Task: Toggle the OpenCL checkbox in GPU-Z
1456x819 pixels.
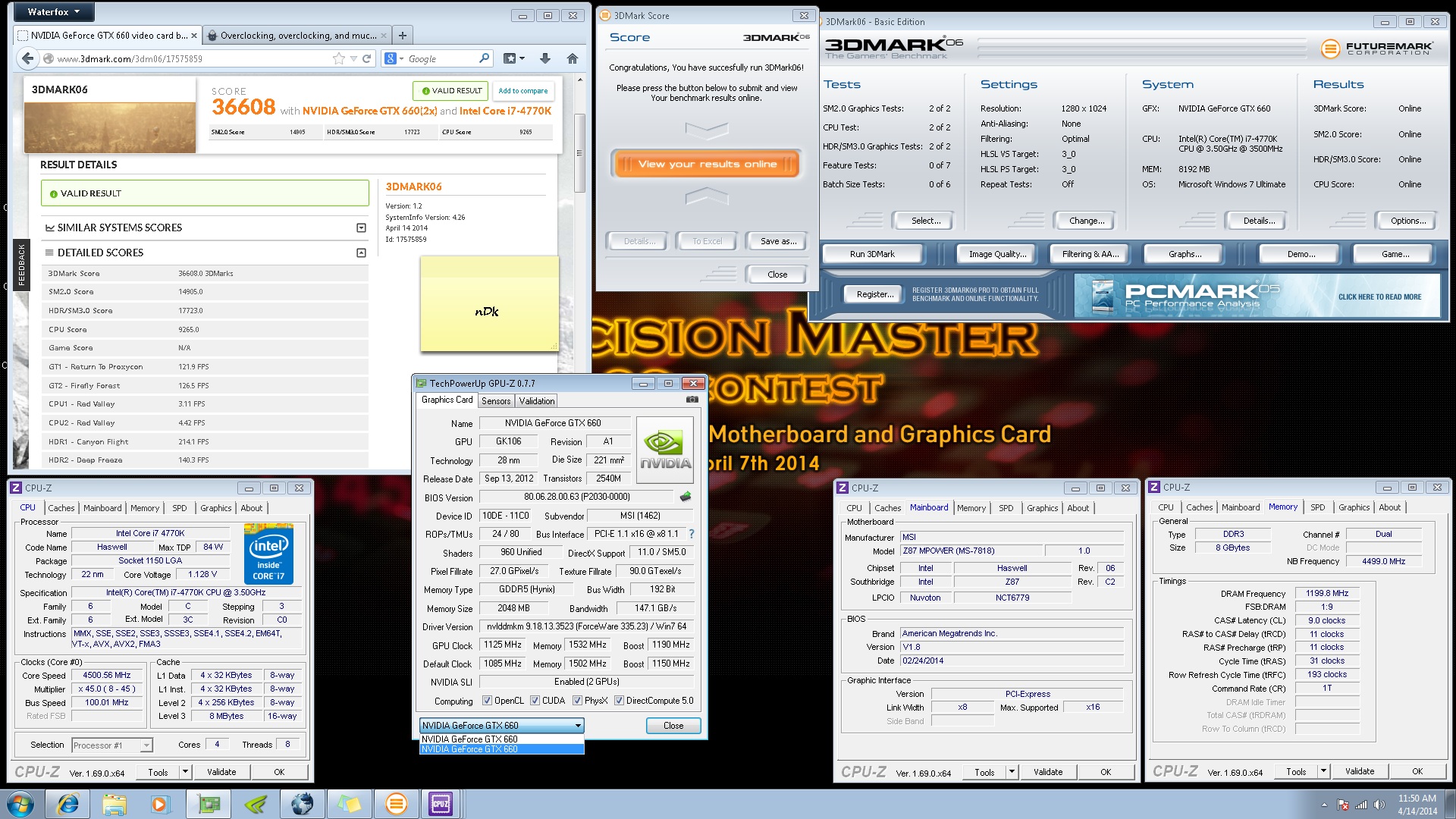Action: pyautogui.click(x=487, y=701)
